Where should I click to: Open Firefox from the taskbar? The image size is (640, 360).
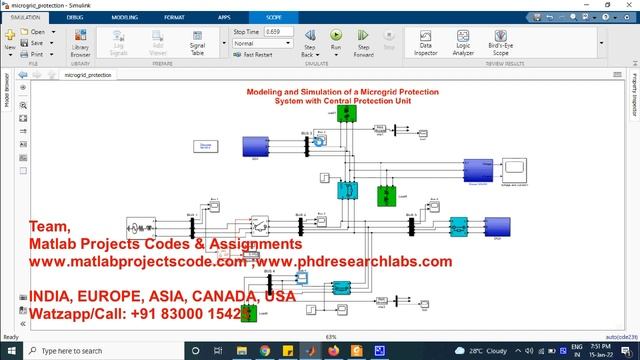(x=334, y=351)
